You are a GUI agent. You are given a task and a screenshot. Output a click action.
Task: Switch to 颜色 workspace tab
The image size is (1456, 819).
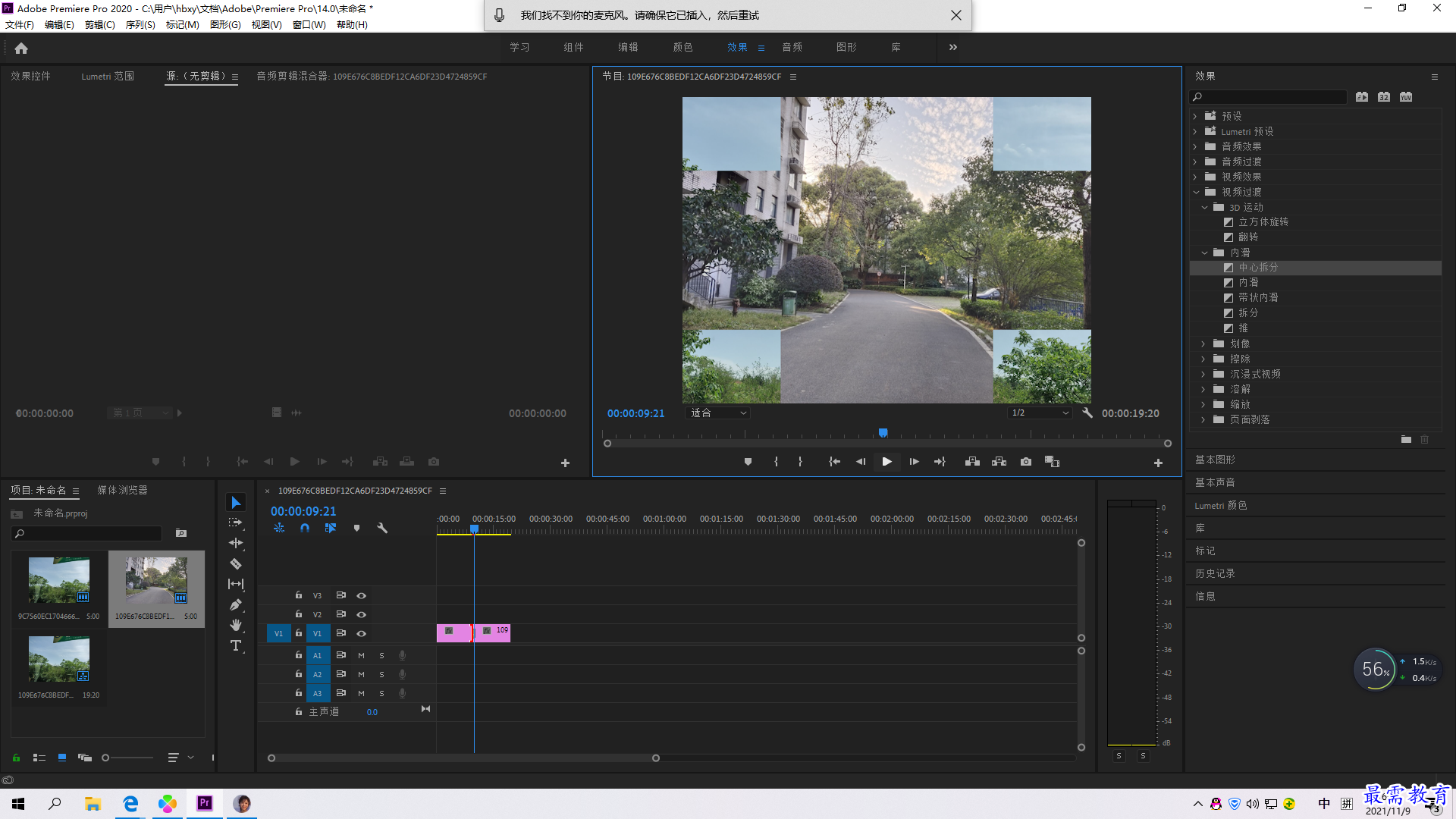click(x=683, y=47)
